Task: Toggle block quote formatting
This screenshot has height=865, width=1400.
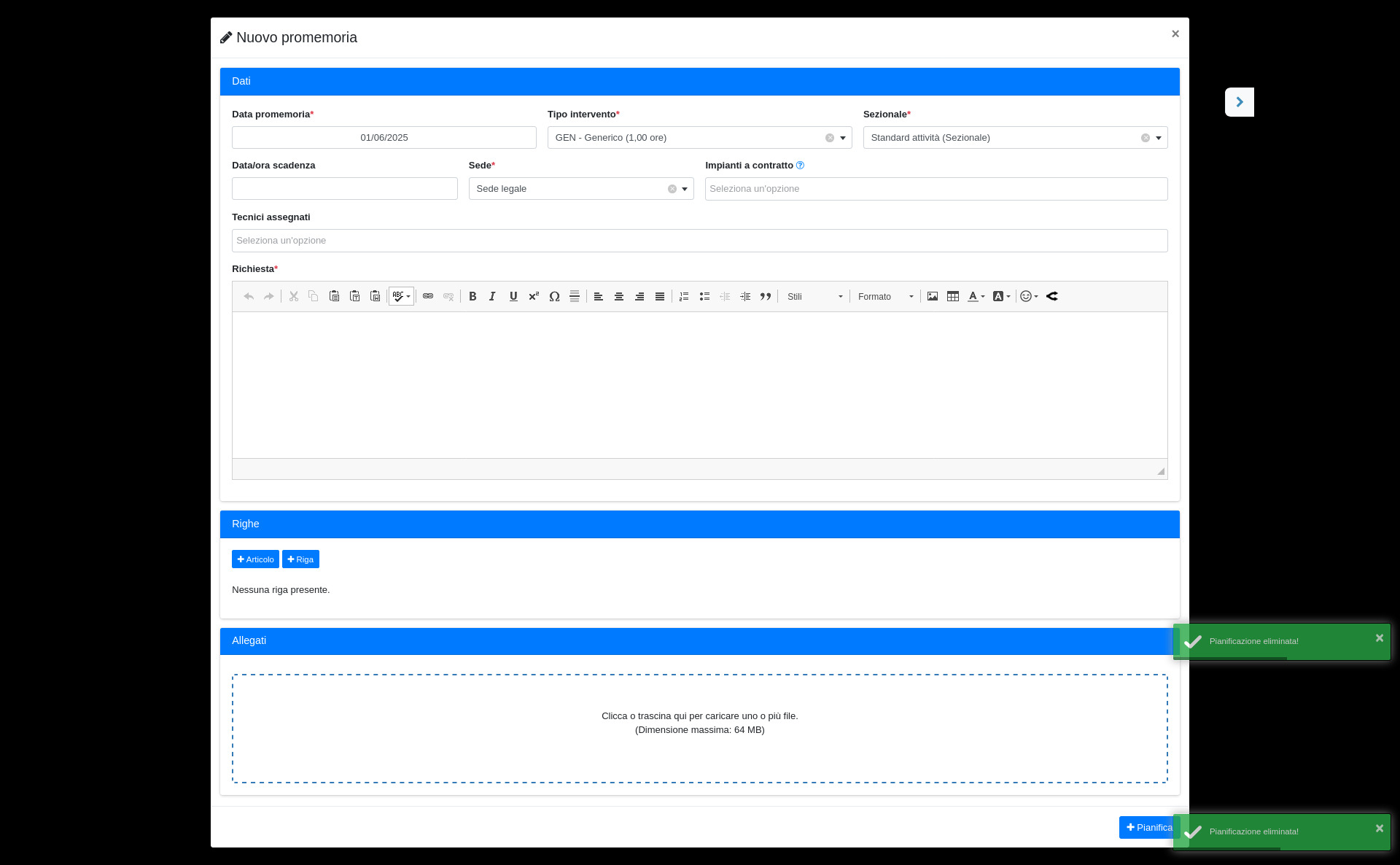Action: pyautogui.click(x=766, y=296)
